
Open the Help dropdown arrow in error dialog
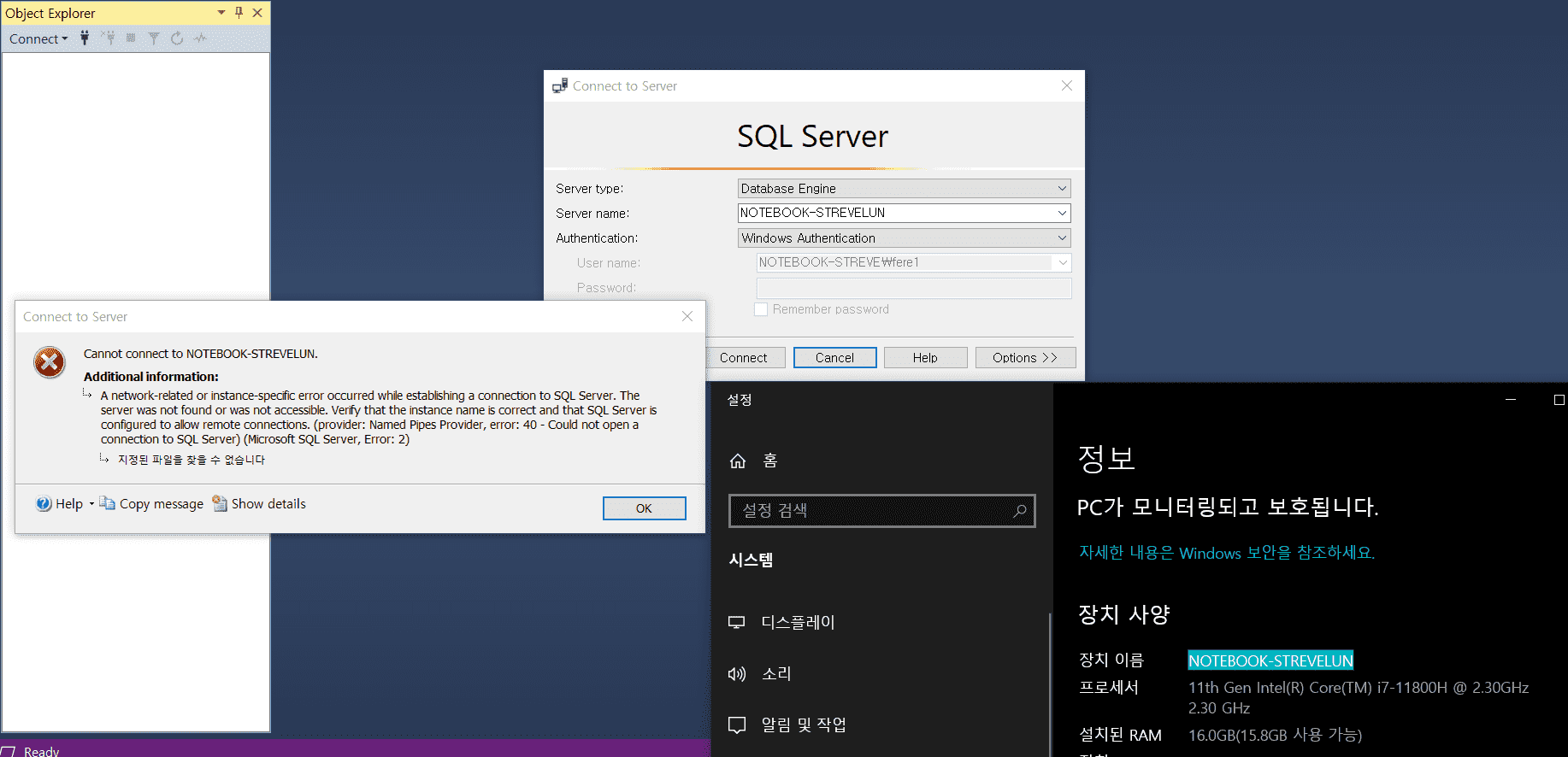point(91,504)
